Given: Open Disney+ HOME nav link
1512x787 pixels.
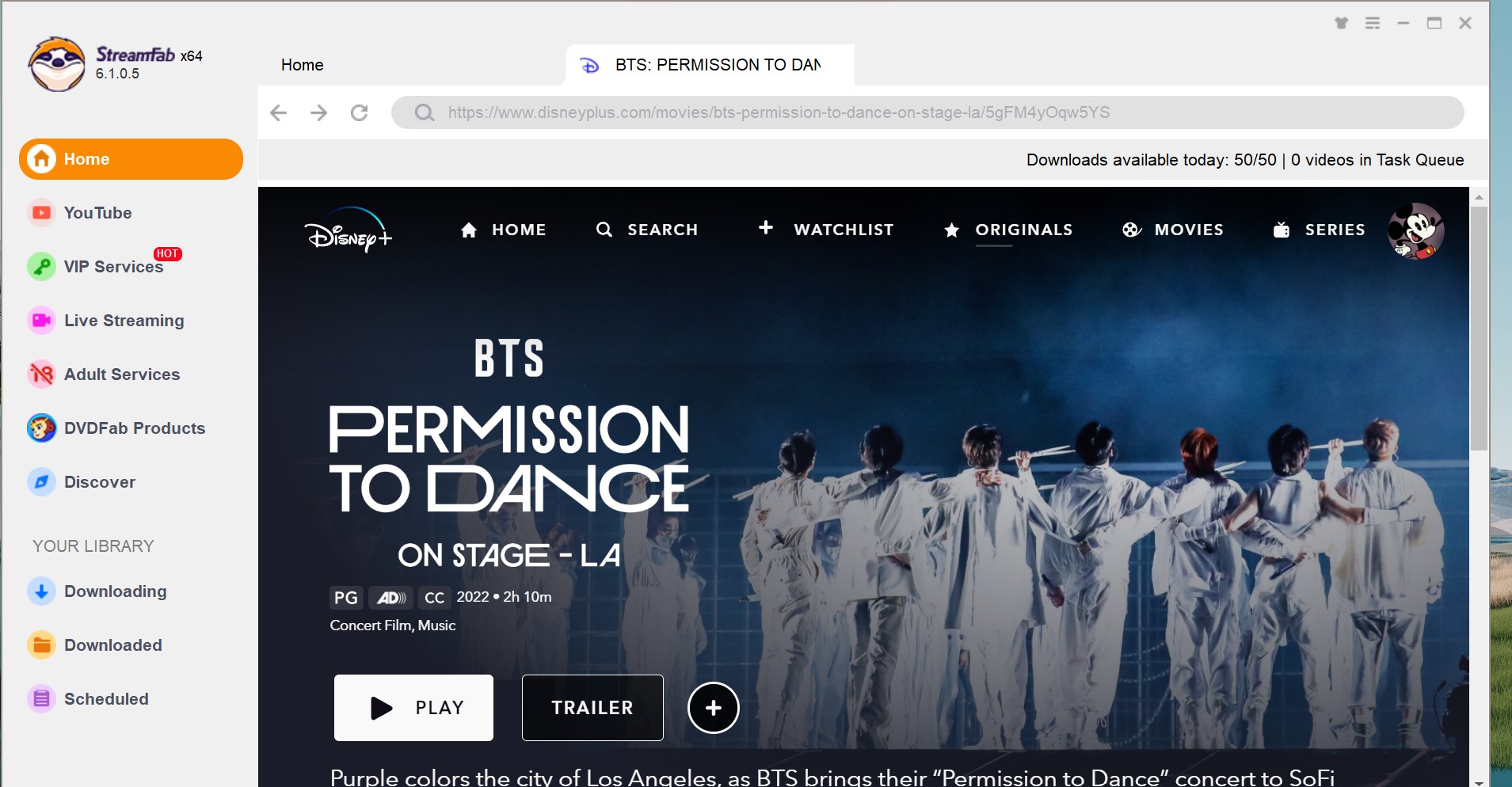Looking at the screenshot, I should [503, 230].
